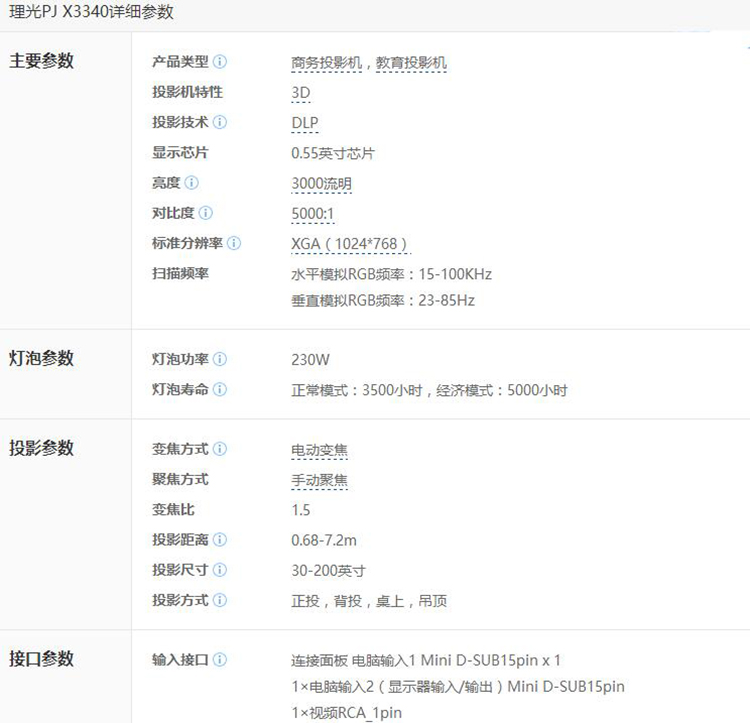This screenshot has width=750, height=723.
Task: Click the 3D feature link
Action: (x=300, y=93)
